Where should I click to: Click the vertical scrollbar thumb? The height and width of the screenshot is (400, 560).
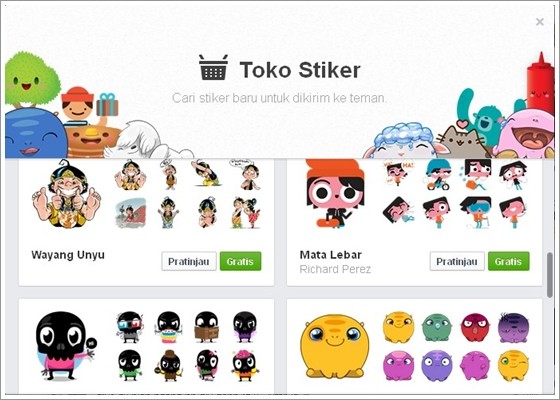(550, 275)
